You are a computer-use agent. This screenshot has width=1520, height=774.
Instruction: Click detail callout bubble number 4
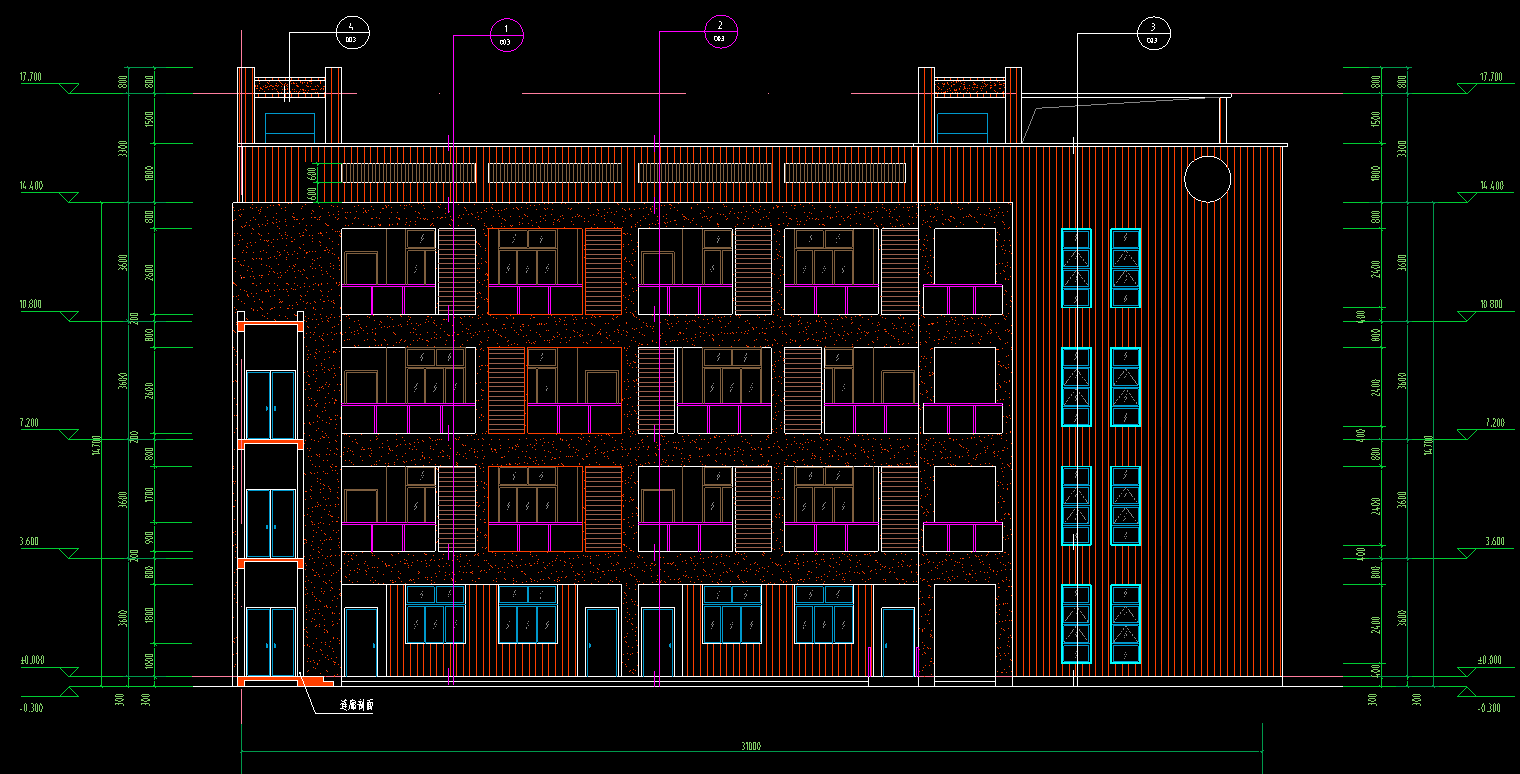352,32
